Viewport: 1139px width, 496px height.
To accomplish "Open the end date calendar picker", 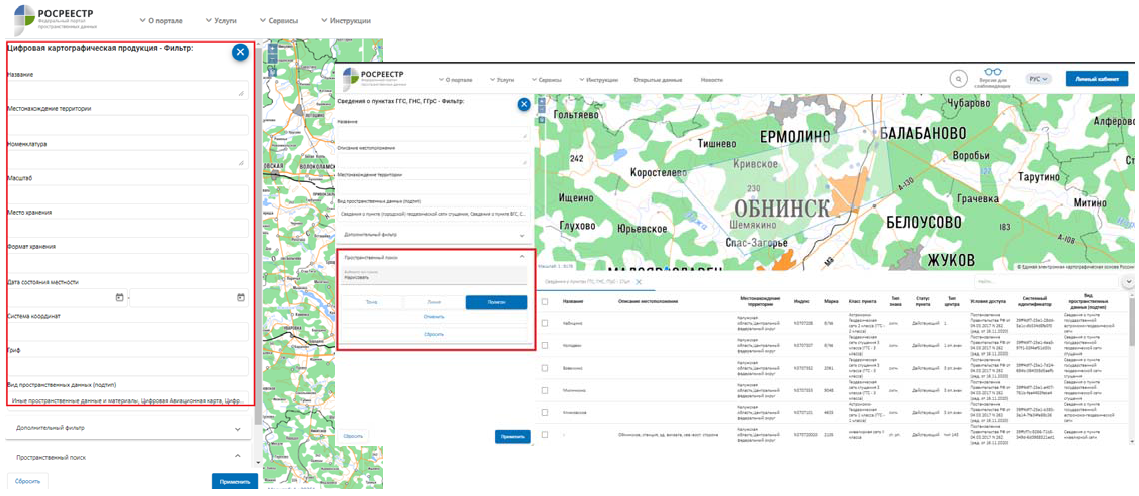I will tap(241, 297).
